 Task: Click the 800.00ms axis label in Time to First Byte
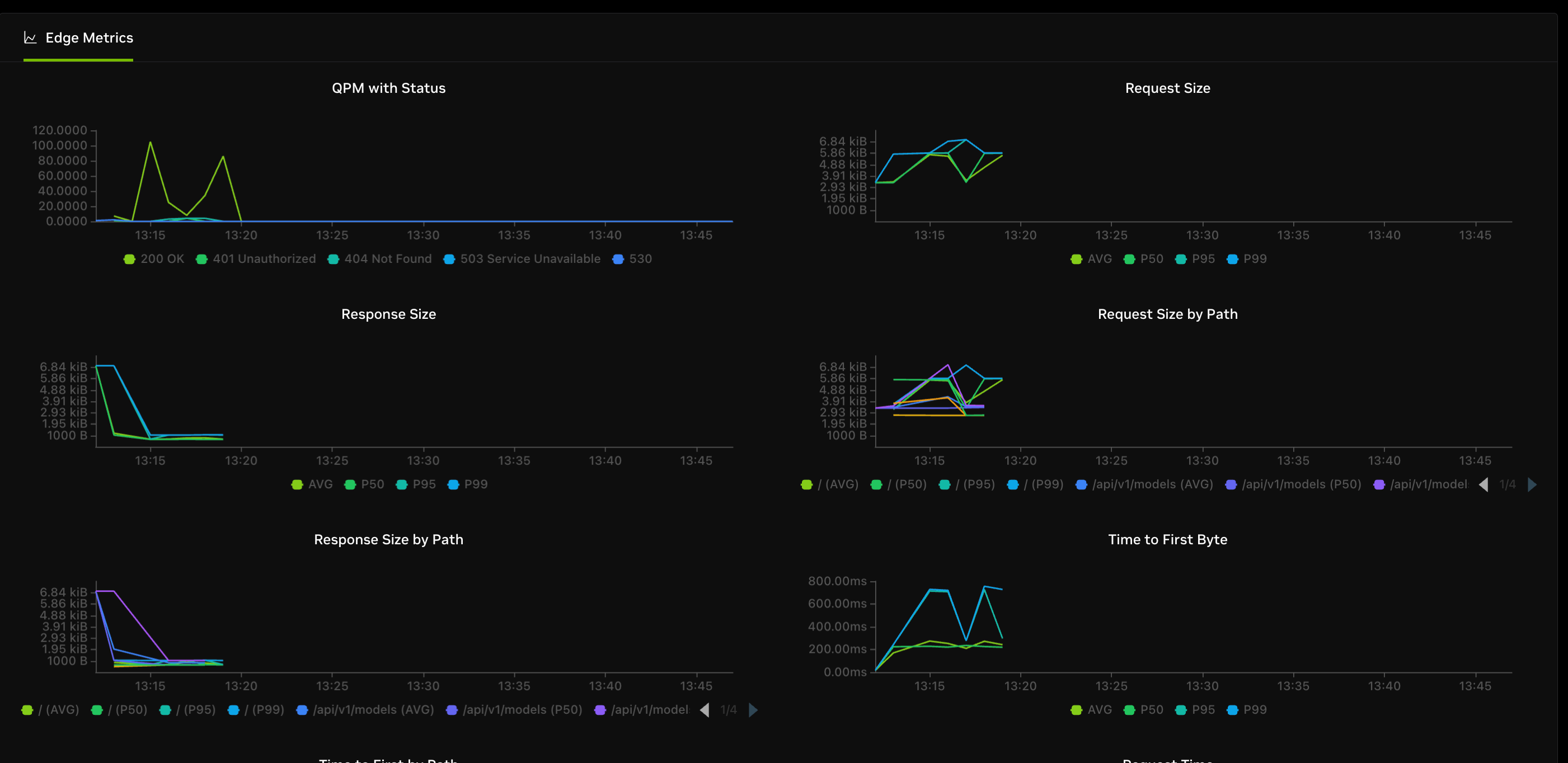pyautogui.click(x=837, y=581)
